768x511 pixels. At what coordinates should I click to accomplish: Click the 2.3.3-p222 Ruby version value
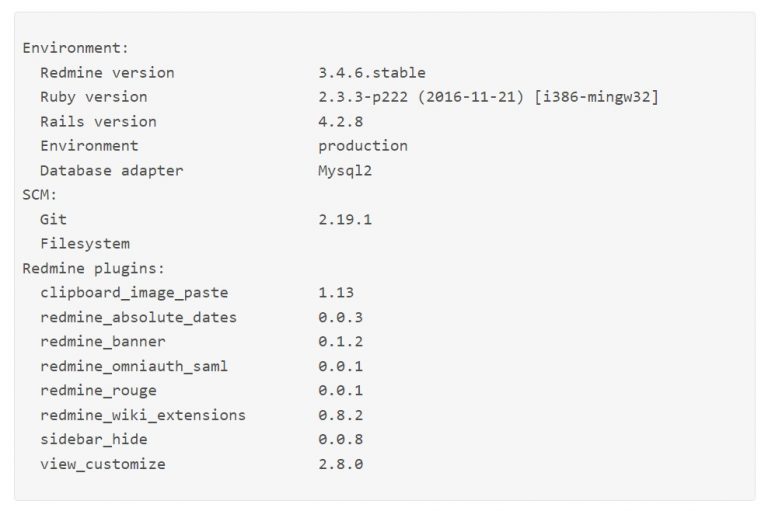pos(488,97)
